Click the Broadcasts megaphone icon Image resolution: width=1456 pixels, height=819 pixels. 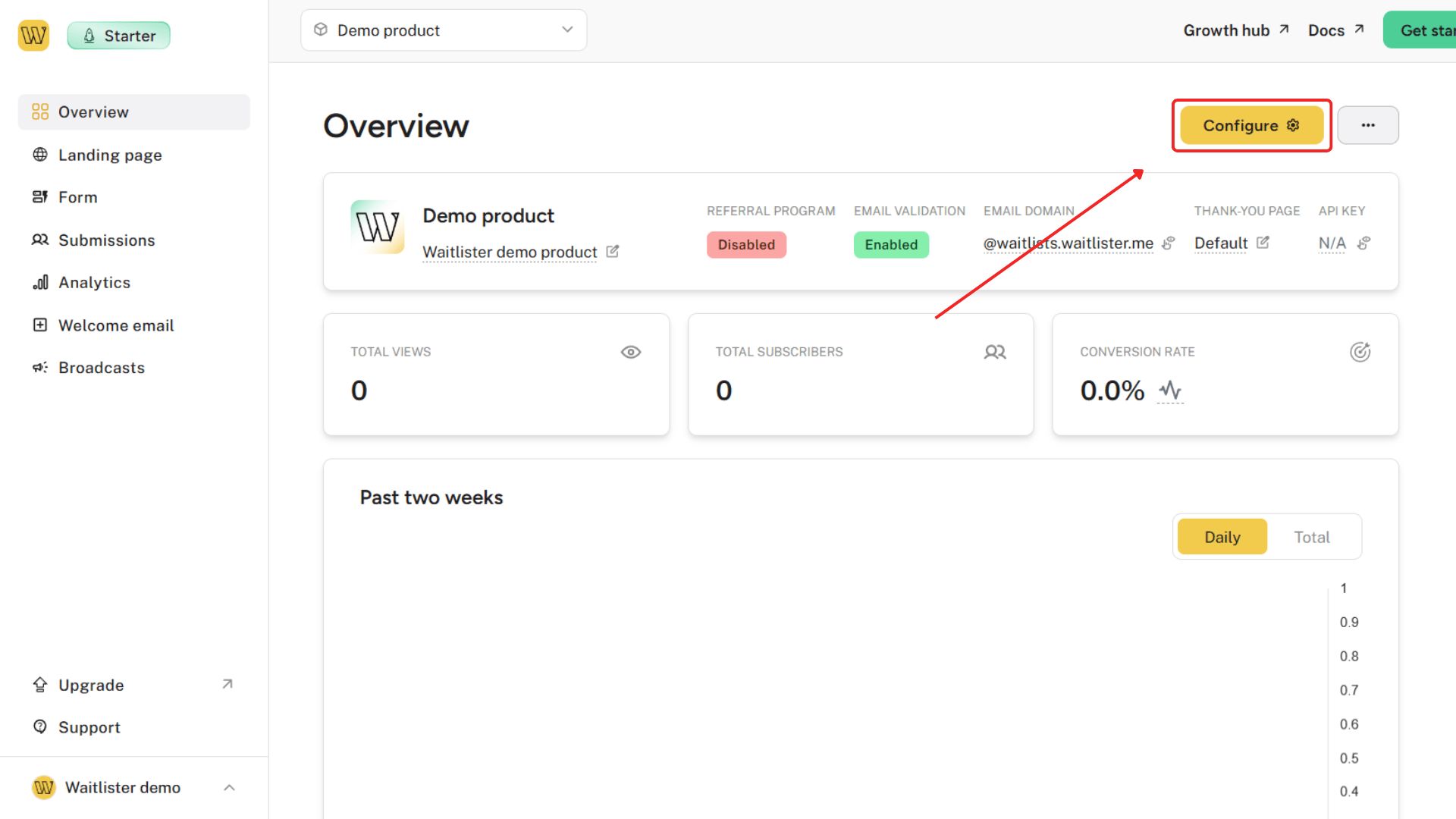[x=40, y=368]
